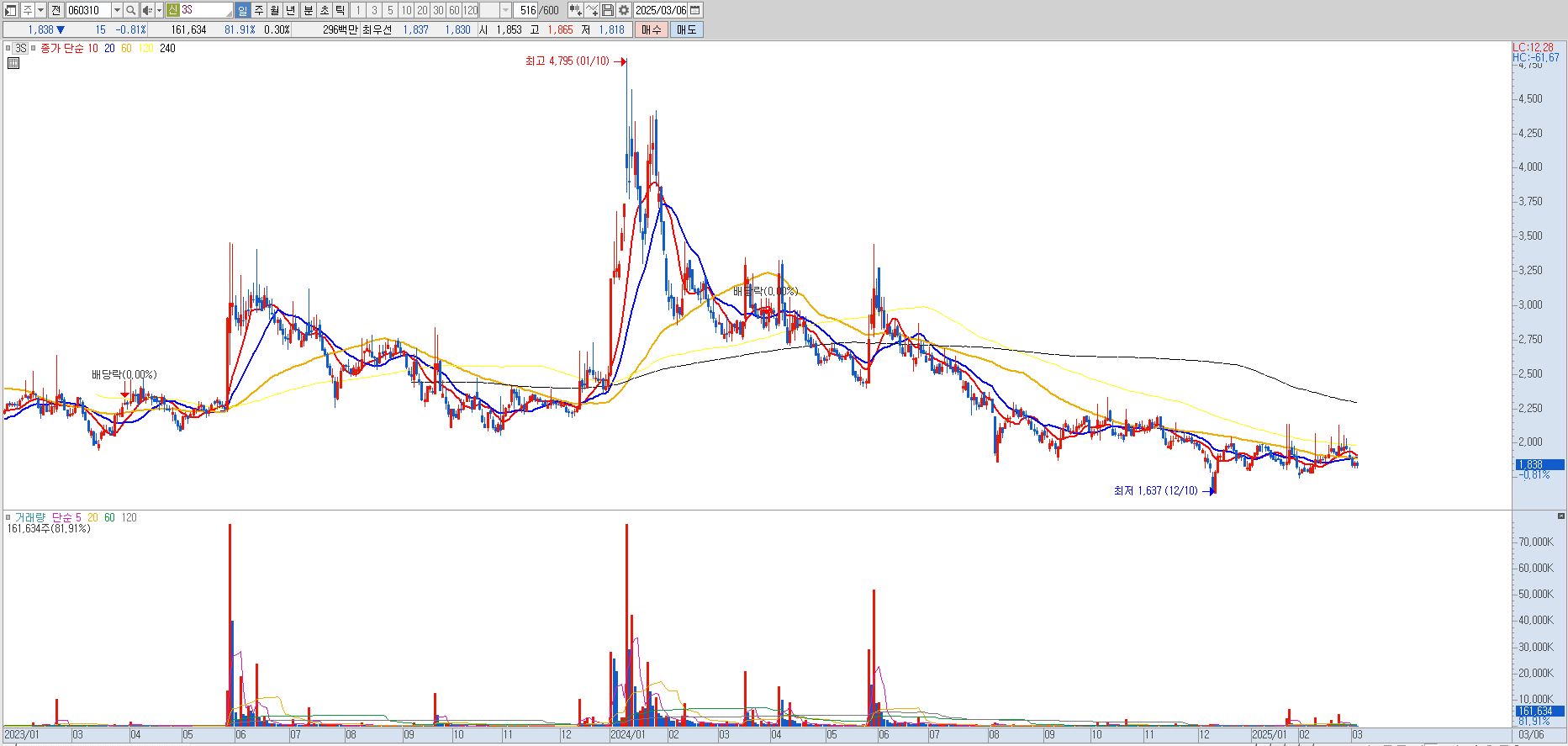Screen dimensions: 1568x746
Task: Click the small square marker before 거래량
Action: click(x=8, y=517)
